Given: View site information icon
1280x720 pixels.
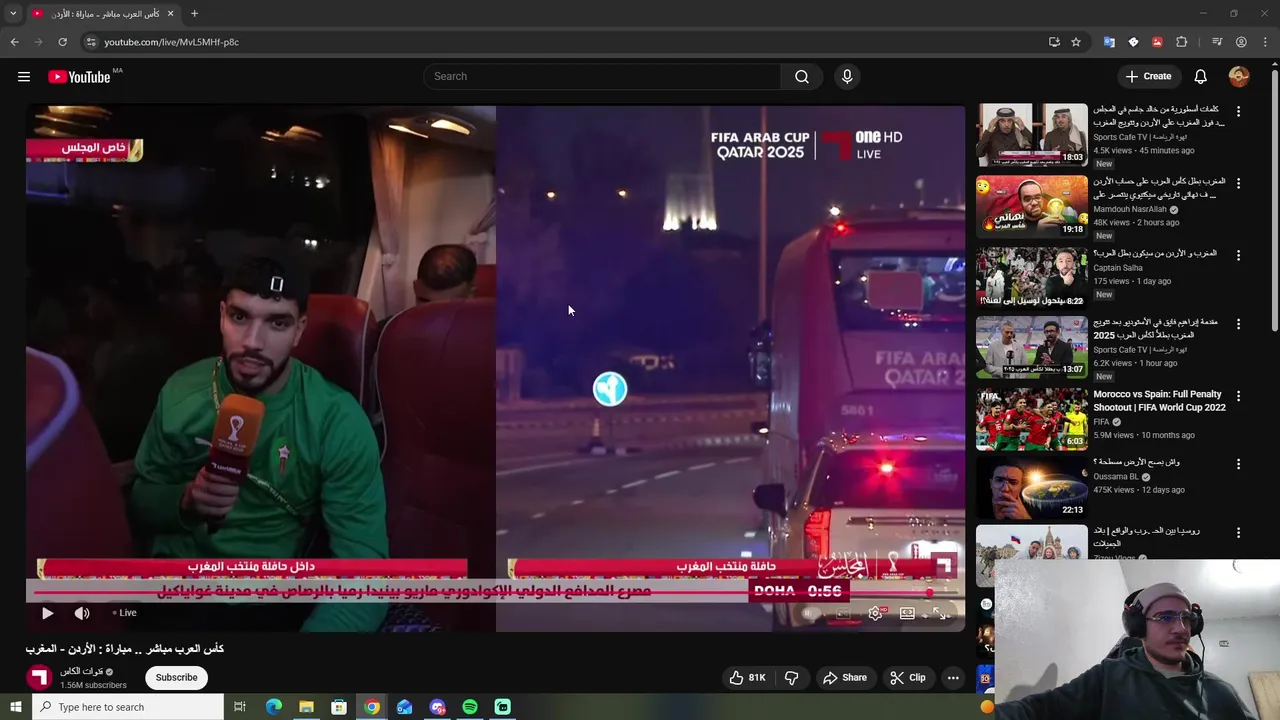Looking at the screenshot, I should click(91, 42).
